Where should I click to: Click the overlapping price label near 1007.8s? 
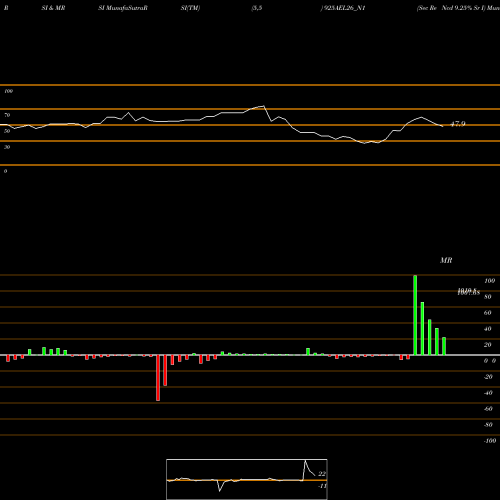(x=469, y=292)
